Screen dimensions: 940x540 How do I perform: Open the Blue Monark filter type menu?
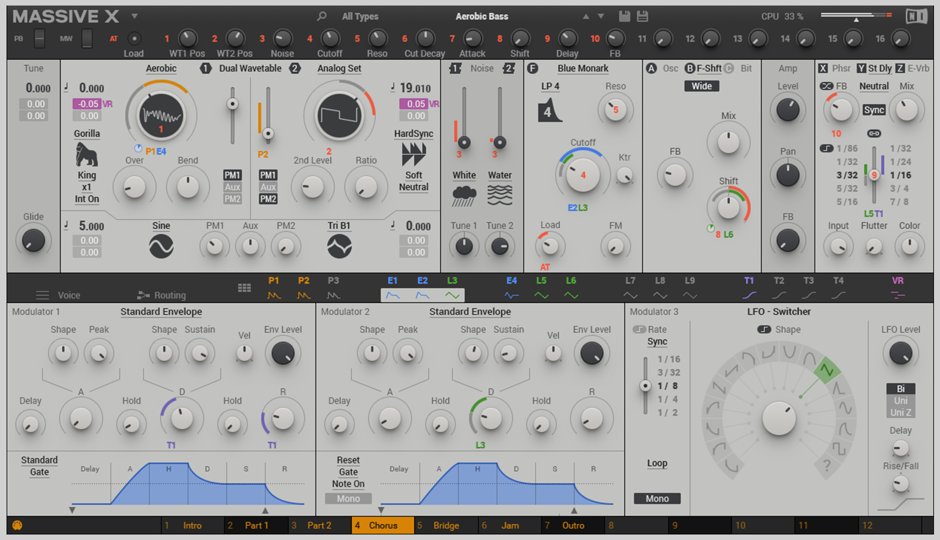point(581,68)
